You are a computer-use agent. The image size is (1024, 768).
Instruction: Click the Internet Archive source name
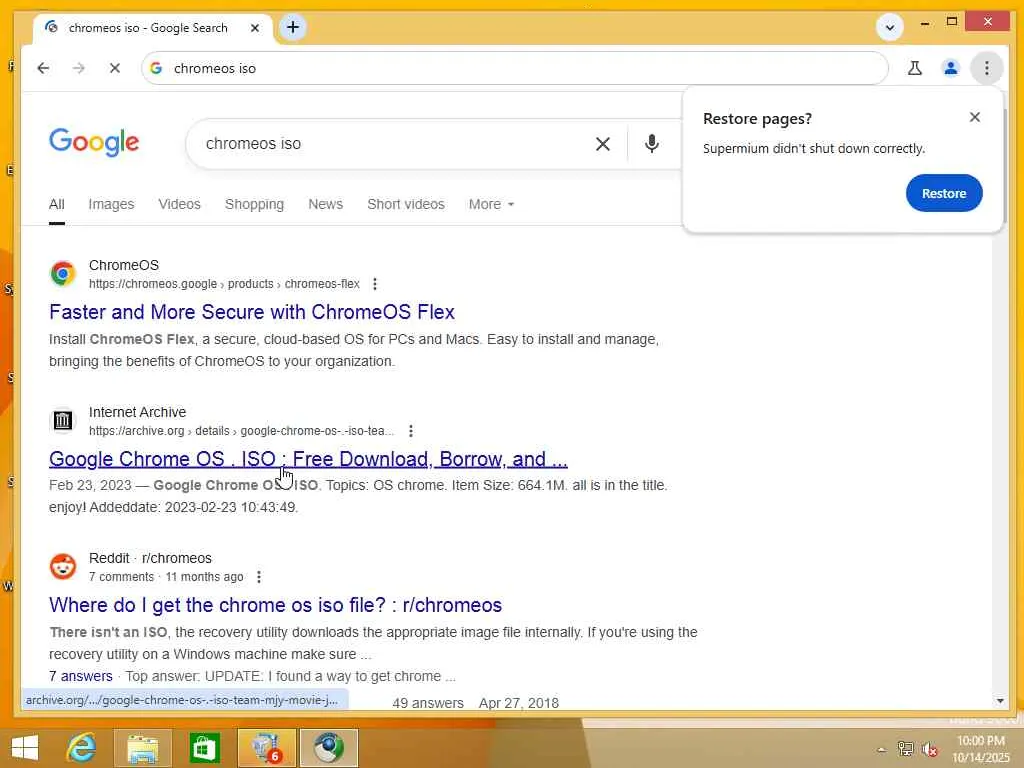click(137, 412)
